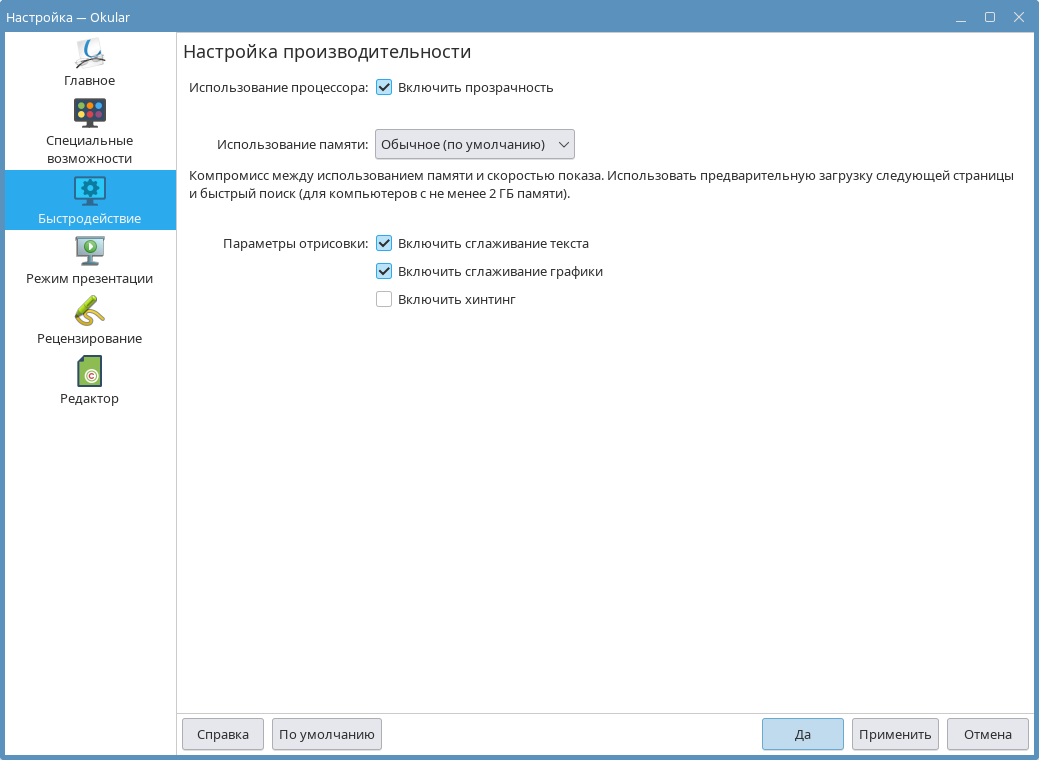Select the Рецензирование pen icon
Screen dimensions: 1039x760
(90, 310)
